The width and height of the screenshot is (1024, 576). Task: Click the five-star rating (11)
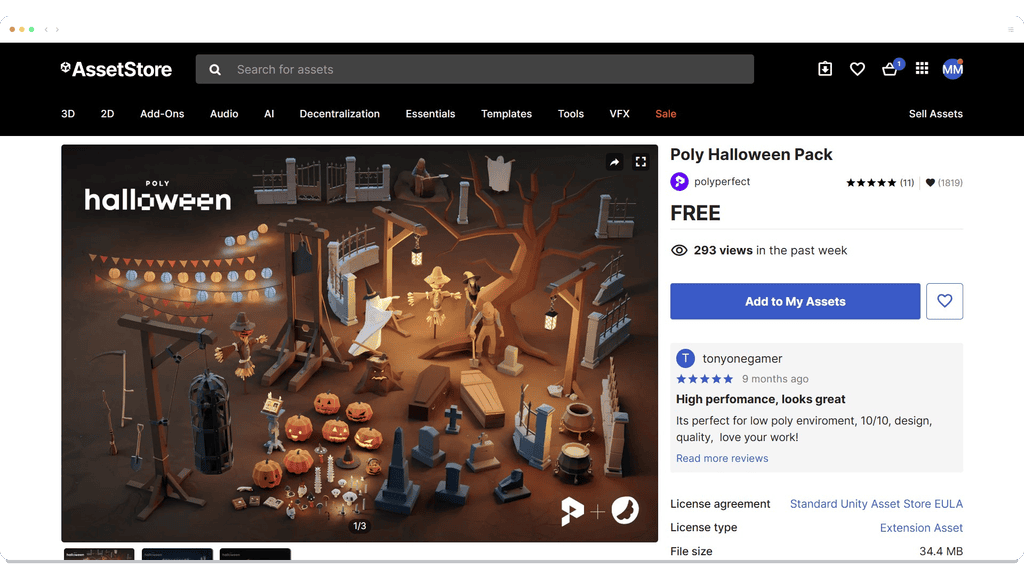click(880, 183)
